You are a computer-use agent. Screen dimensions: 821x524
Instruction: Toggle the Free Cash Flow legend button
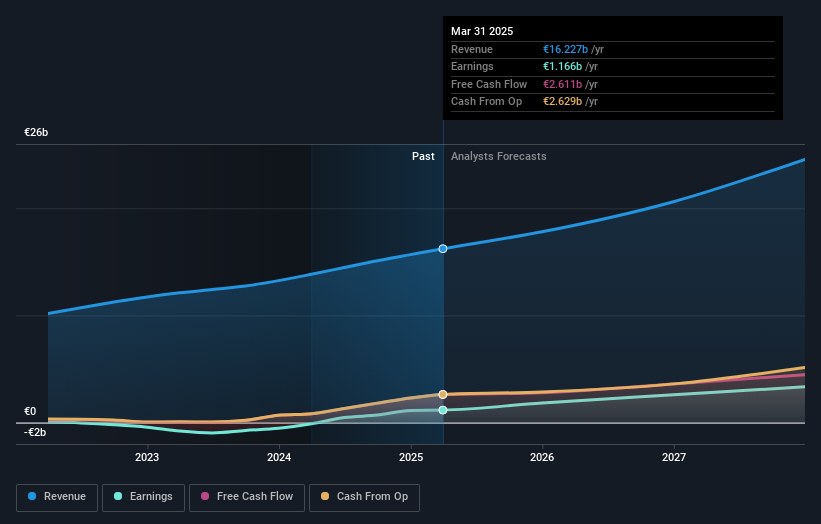coord(247,497)
